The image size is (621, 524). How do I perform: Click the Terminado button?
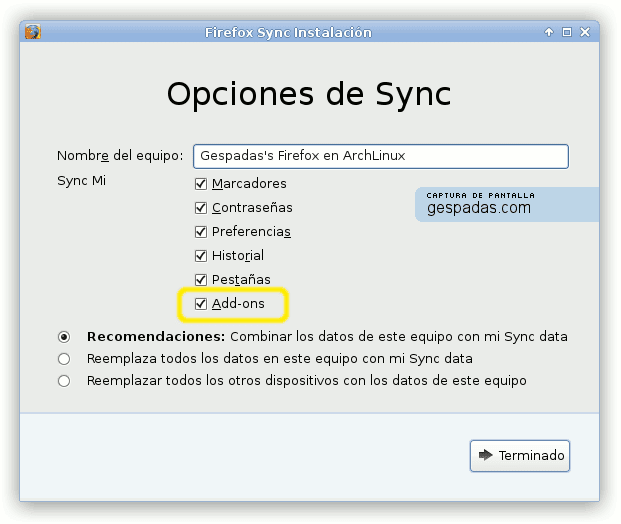tap(520, 455)
